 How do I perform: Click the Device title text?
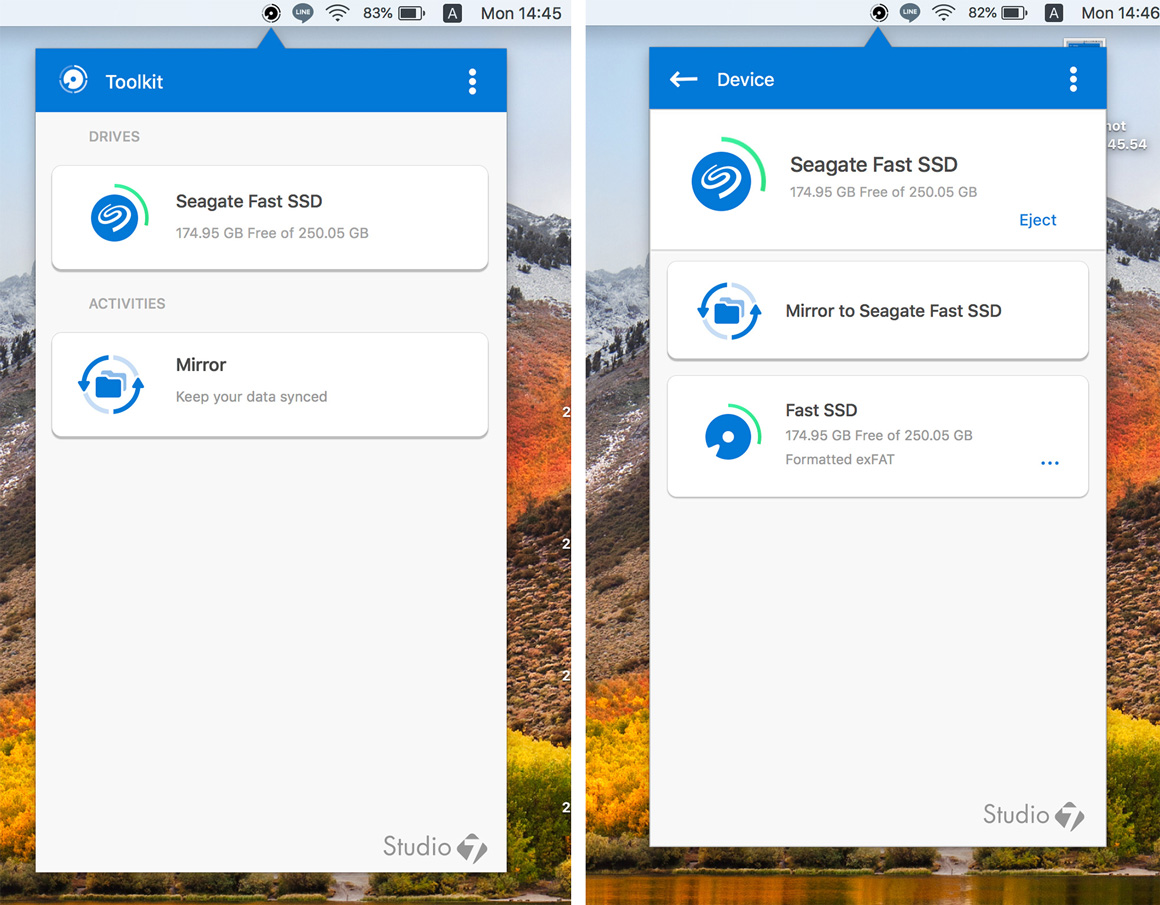pos(745,79)
